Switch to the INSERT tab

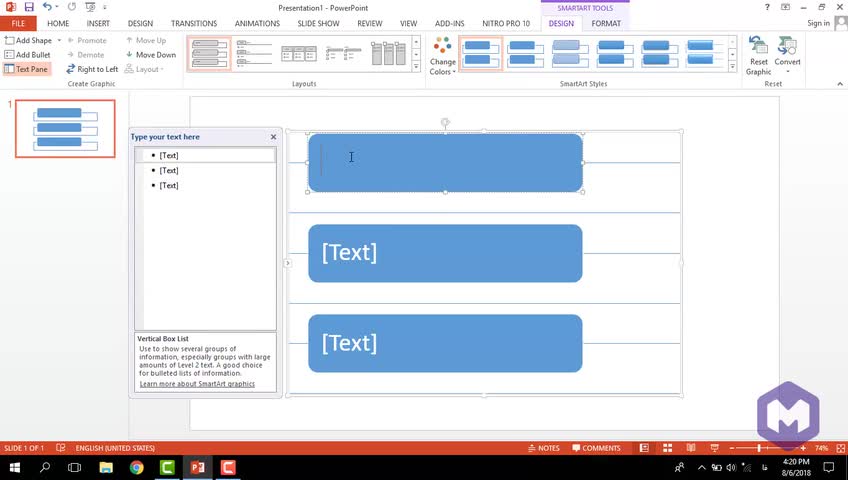coord(98,23)
